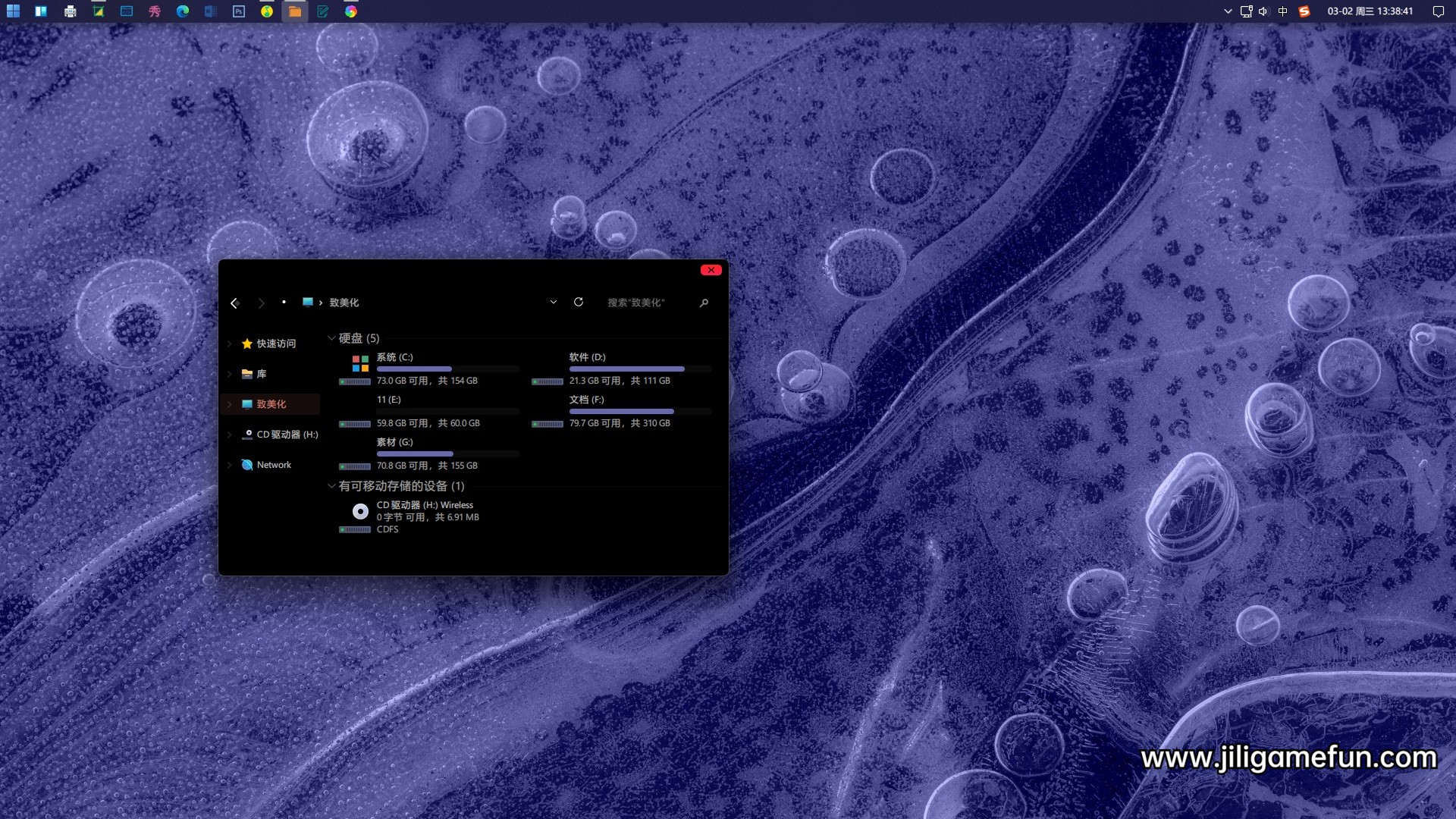Open the code window app in the taskbar

click(127, 11)
